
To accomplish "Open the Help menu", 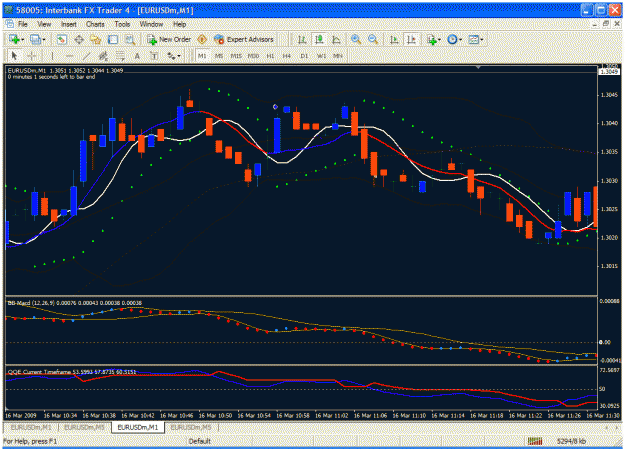I will point(179,24).
